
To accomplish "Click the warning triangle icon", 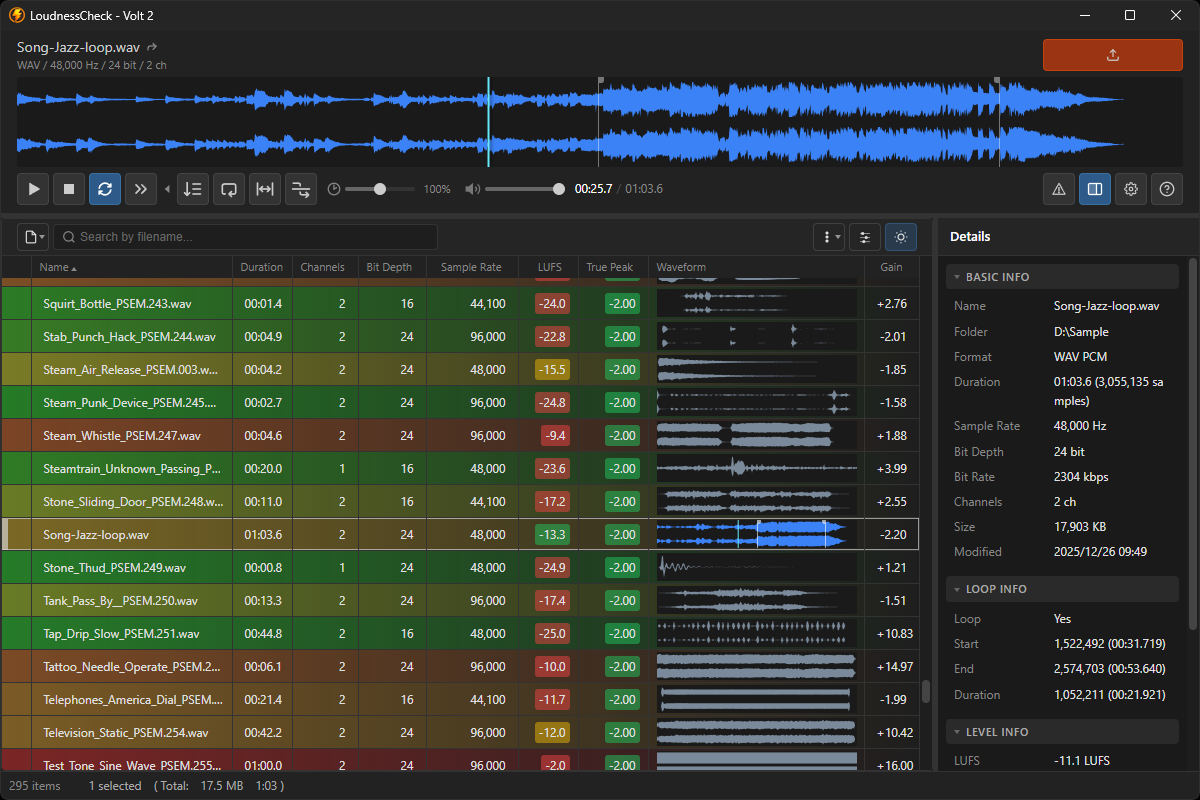I will click(x=1059, y=189).
